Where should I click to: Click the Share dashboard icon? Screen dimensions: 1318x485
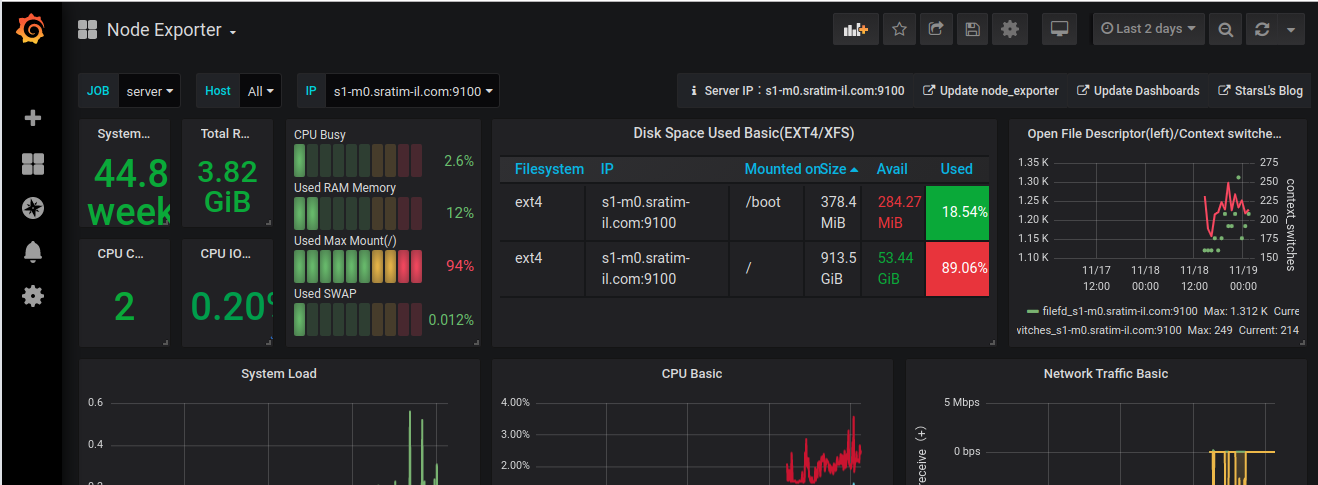pyautogui.click(x=936, y=30)
